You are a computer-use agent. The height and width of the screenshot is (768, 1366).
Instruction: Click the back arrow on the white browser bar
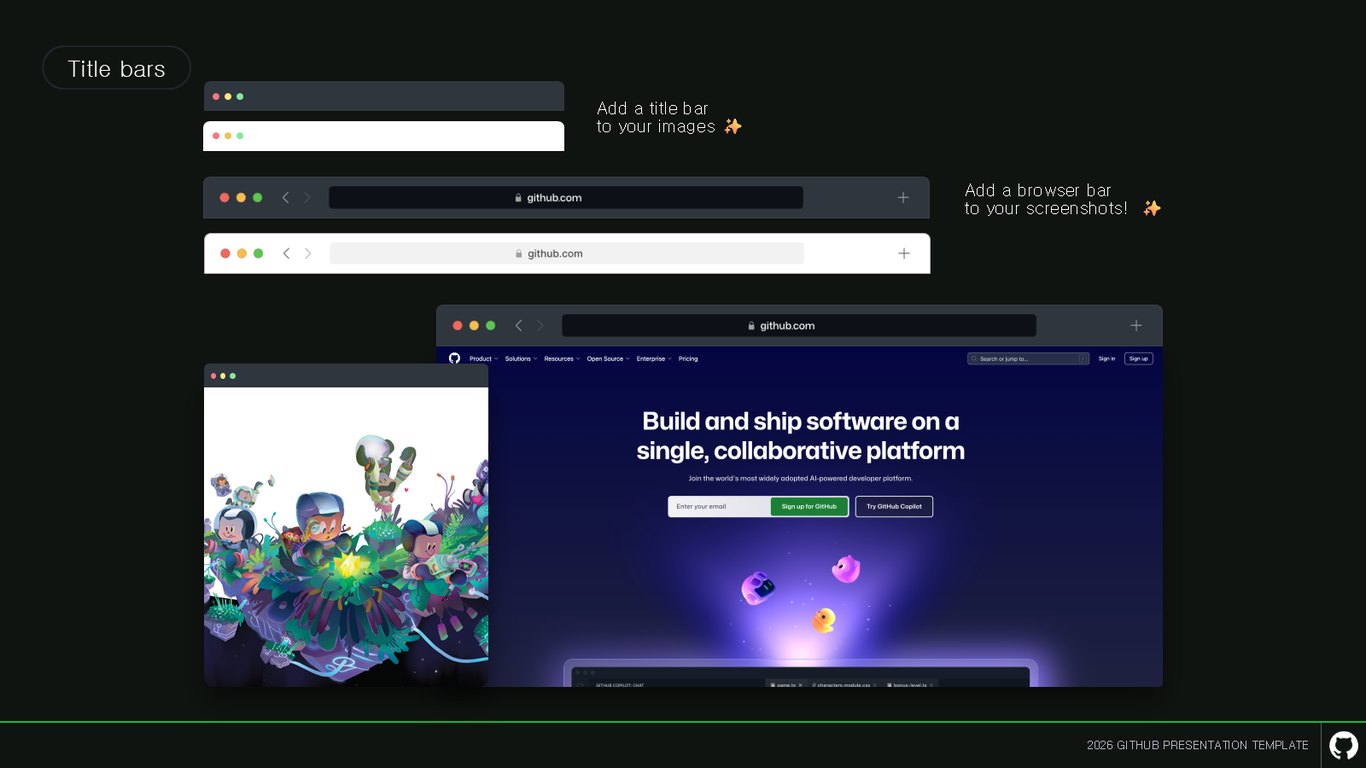point(286,253)
